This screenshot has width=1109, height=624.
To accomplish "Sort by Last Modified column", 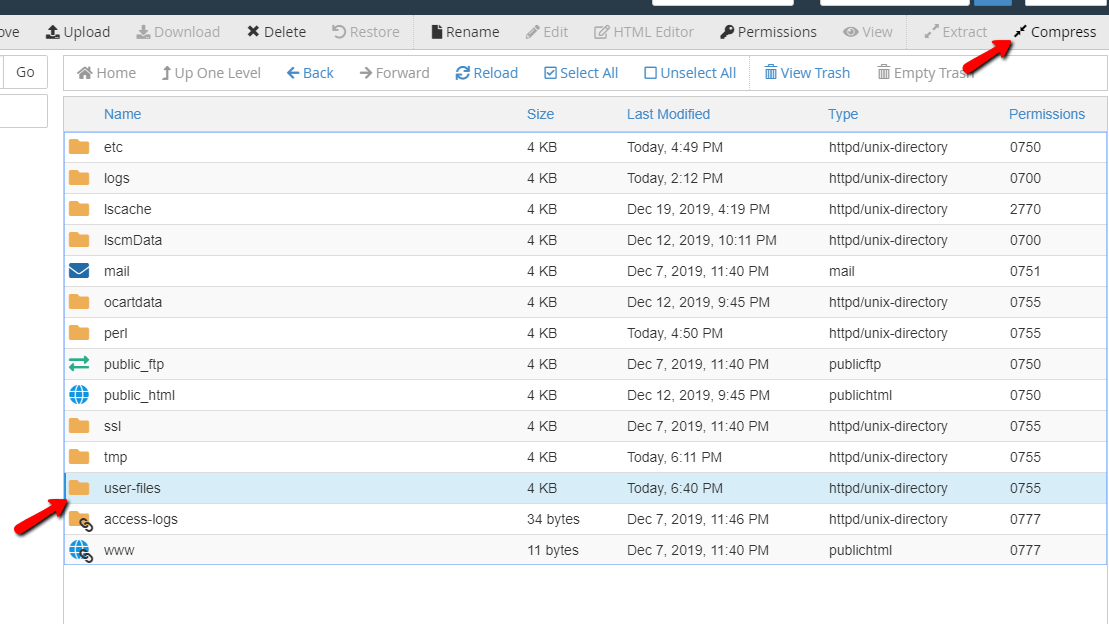I will click(668, 114).
